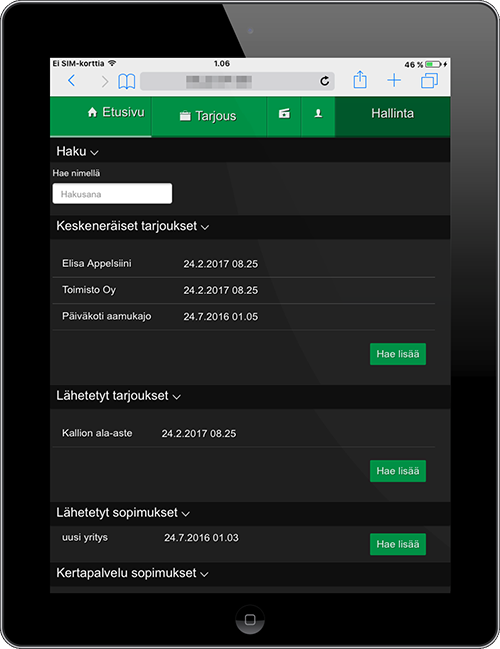
Task: Tap the Safari back arrow
Action: [x=72, y=81]
